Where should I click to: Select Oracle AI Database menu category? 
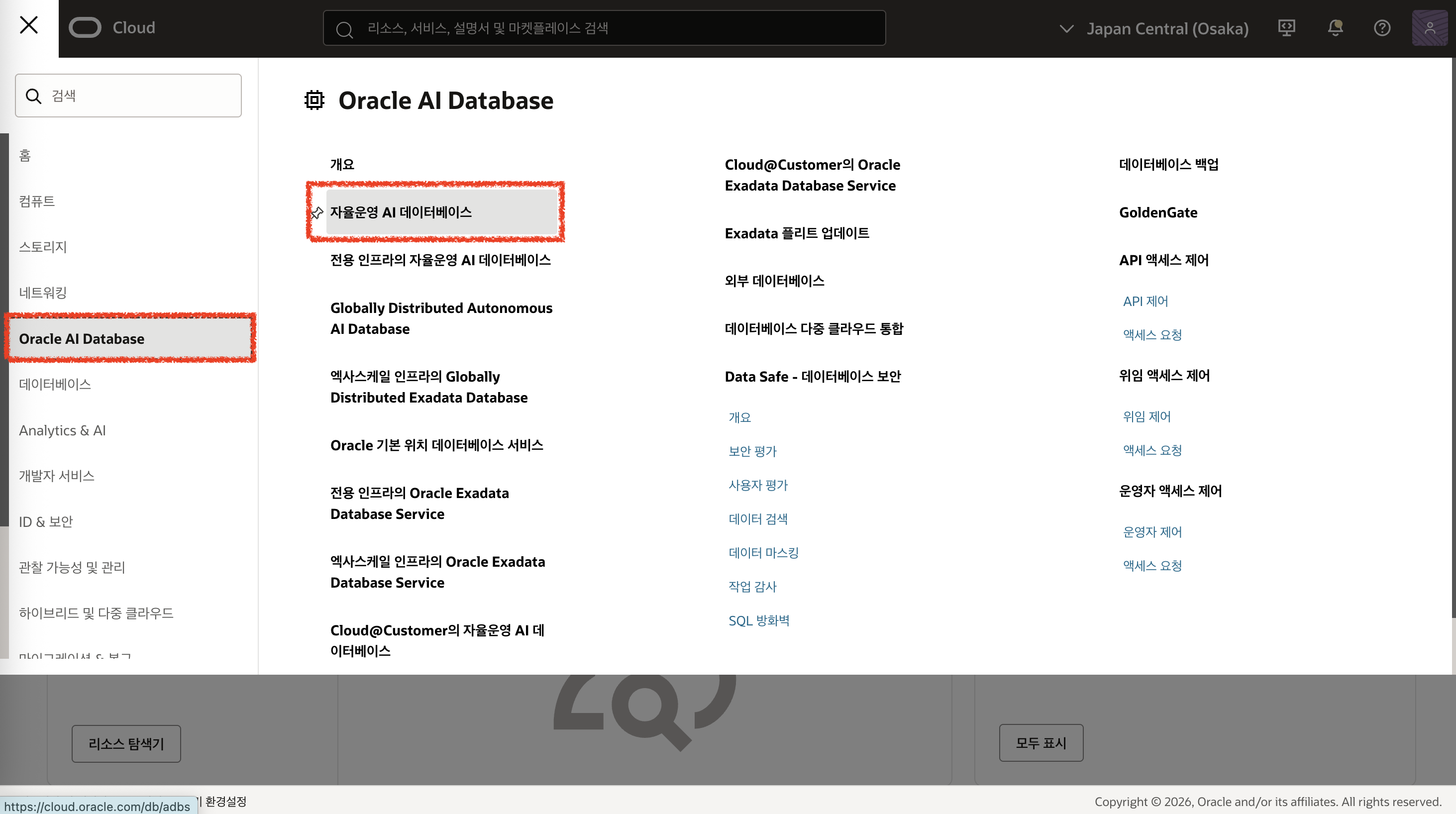click(x=130, y=339)
